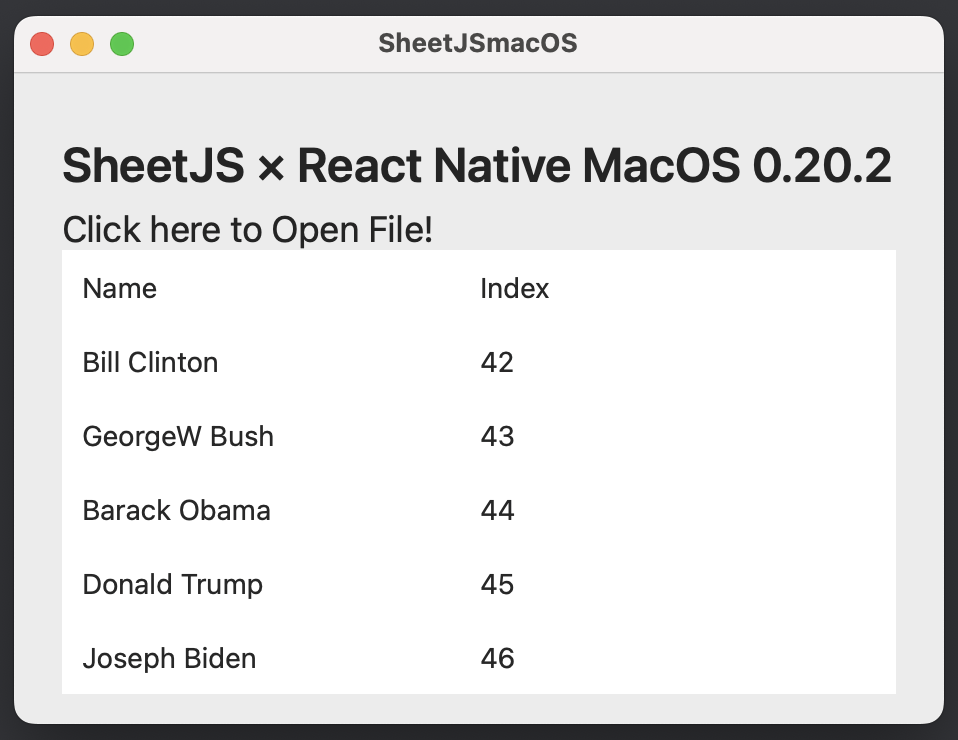Click the 'Click here to Open File!' link
The image size is (958, 740).
click(x=247, y=230)
